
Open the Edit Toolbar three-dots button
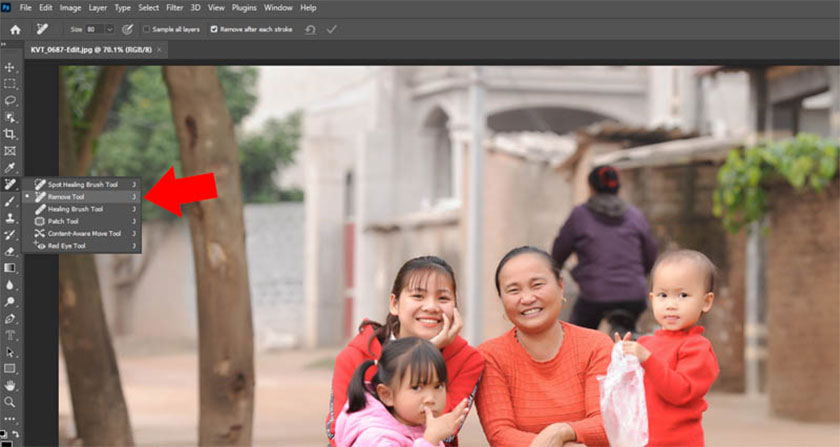(10, 419)
